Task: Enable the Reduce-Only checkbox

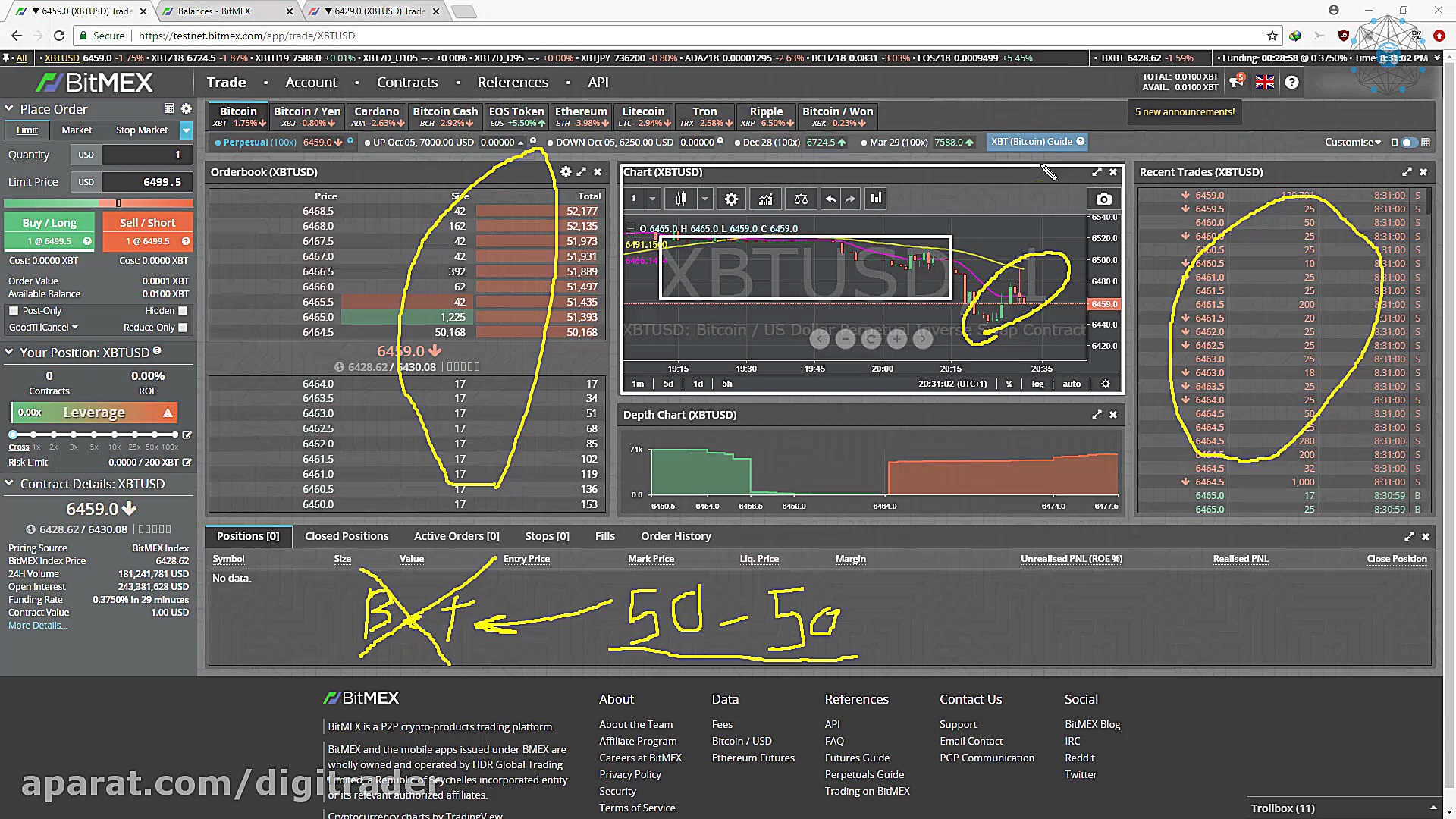Action: pos(183,328)
